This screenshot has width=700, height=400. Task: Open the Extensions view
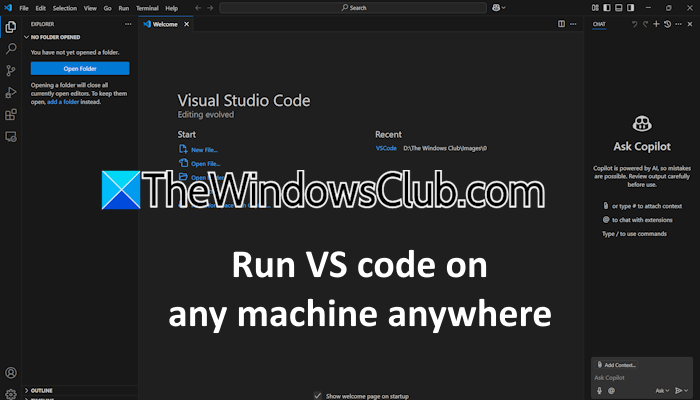point(11,114)
